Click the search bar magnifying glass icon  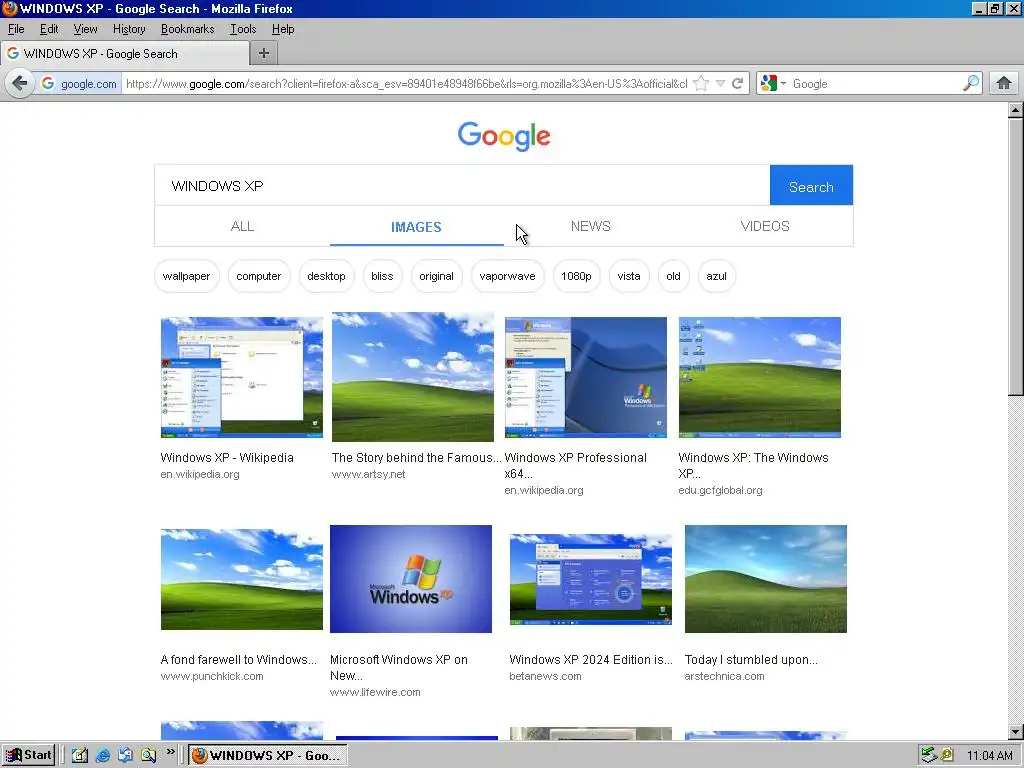(x=970, y=83)
